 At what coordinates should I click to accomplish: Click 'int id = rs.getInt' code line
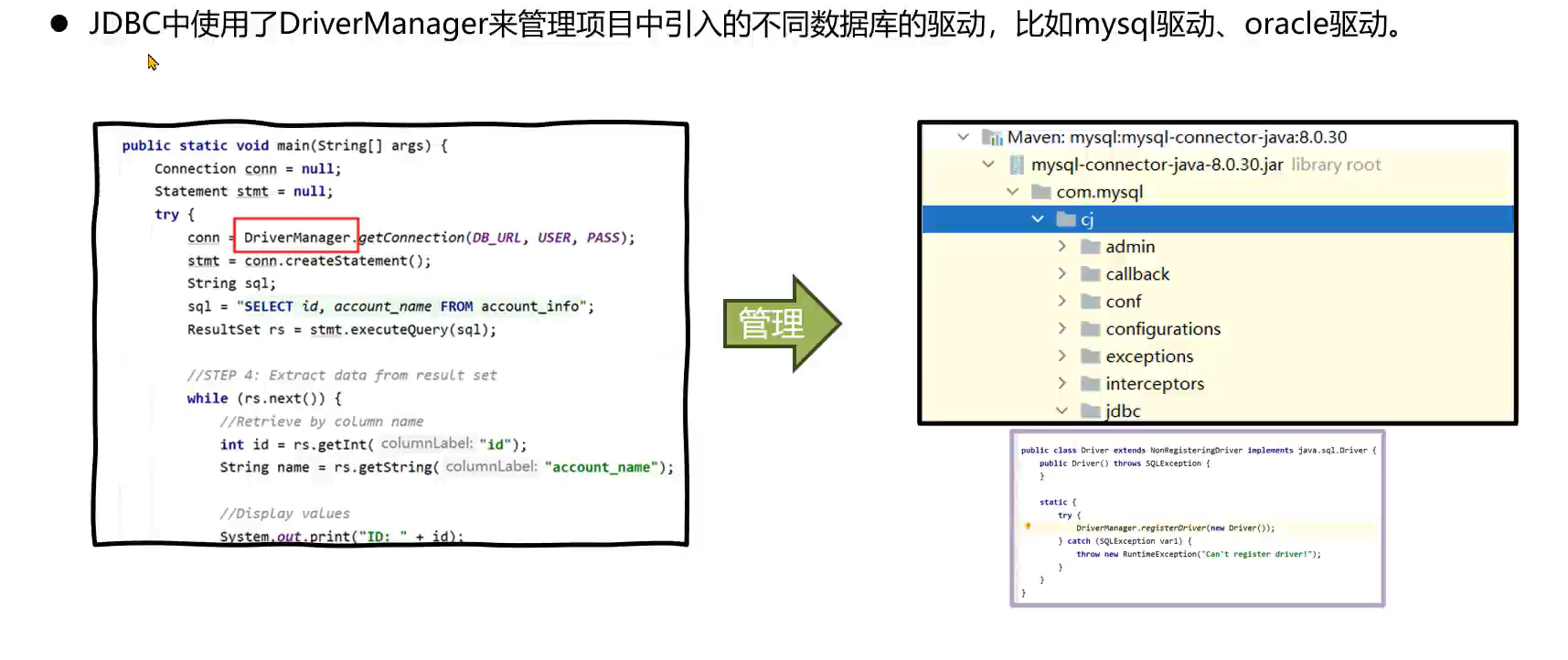(x=373, y=444)
